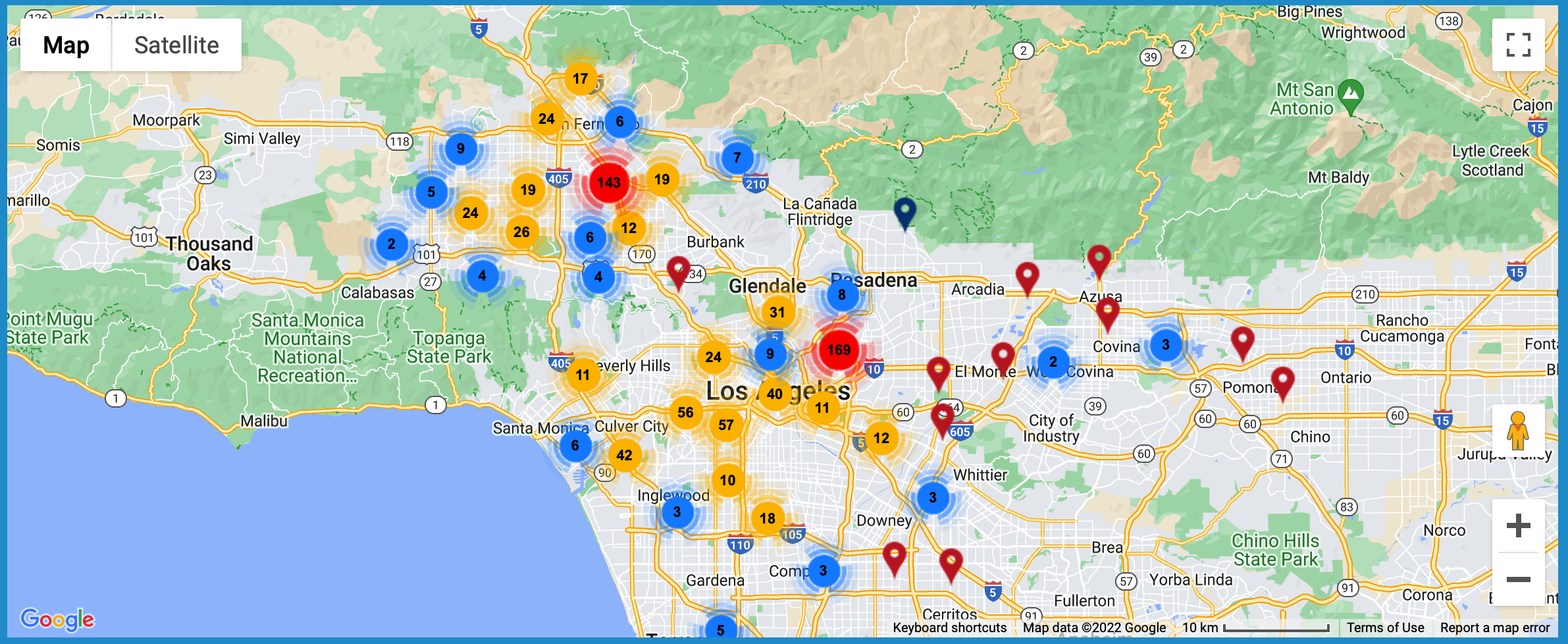Expand the blue cluster marked 7

(737, 157)
